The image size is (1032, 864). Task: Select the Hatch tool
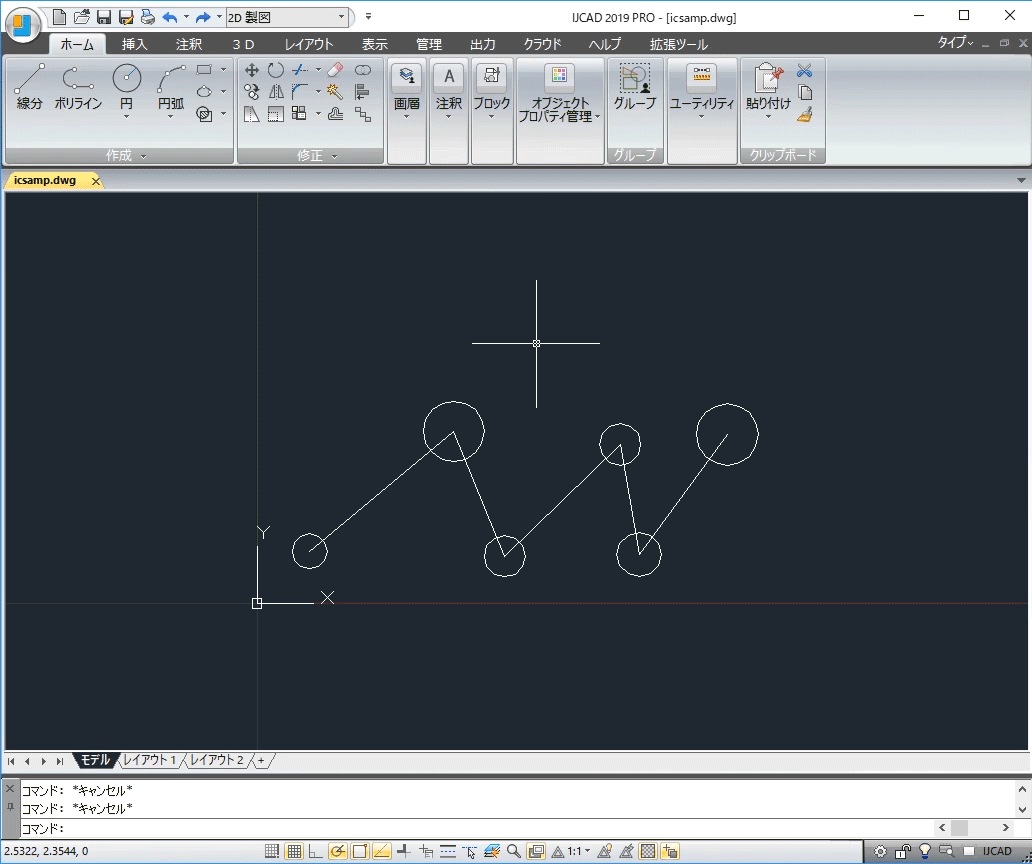(205, 114)
